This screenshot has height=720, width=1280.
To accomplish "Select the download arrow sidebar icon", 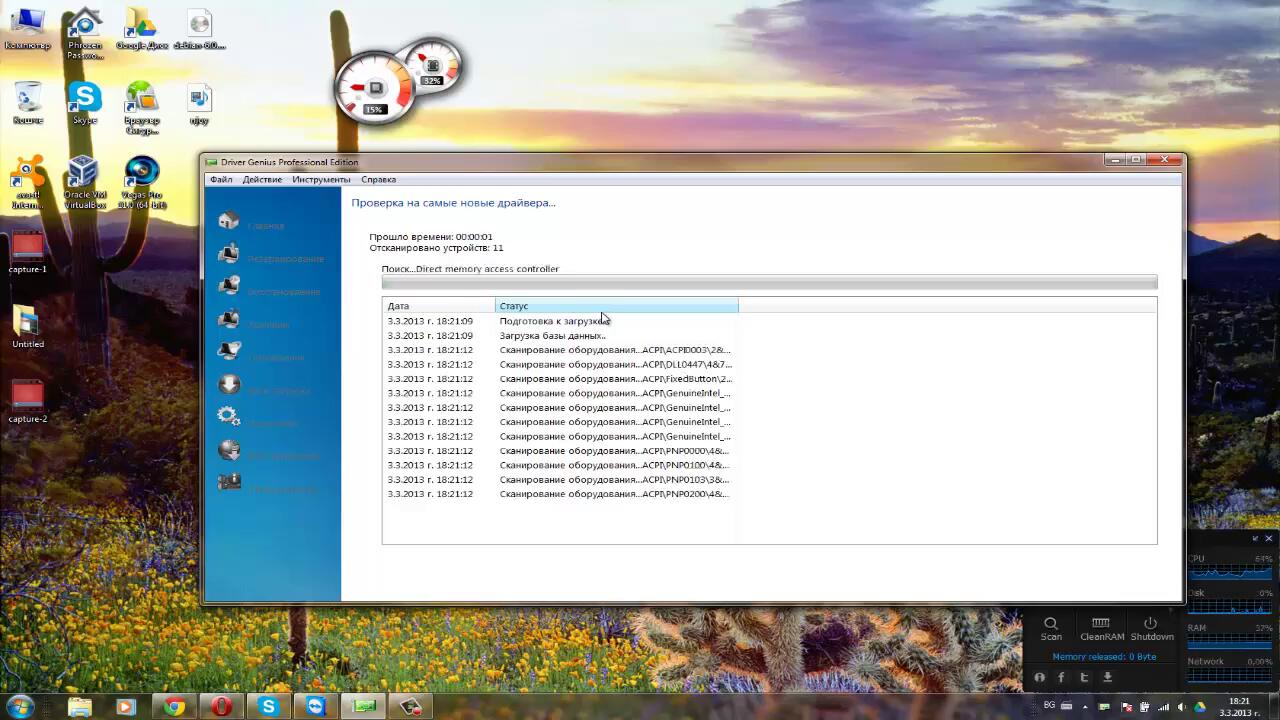I will [x=229, y=385].
